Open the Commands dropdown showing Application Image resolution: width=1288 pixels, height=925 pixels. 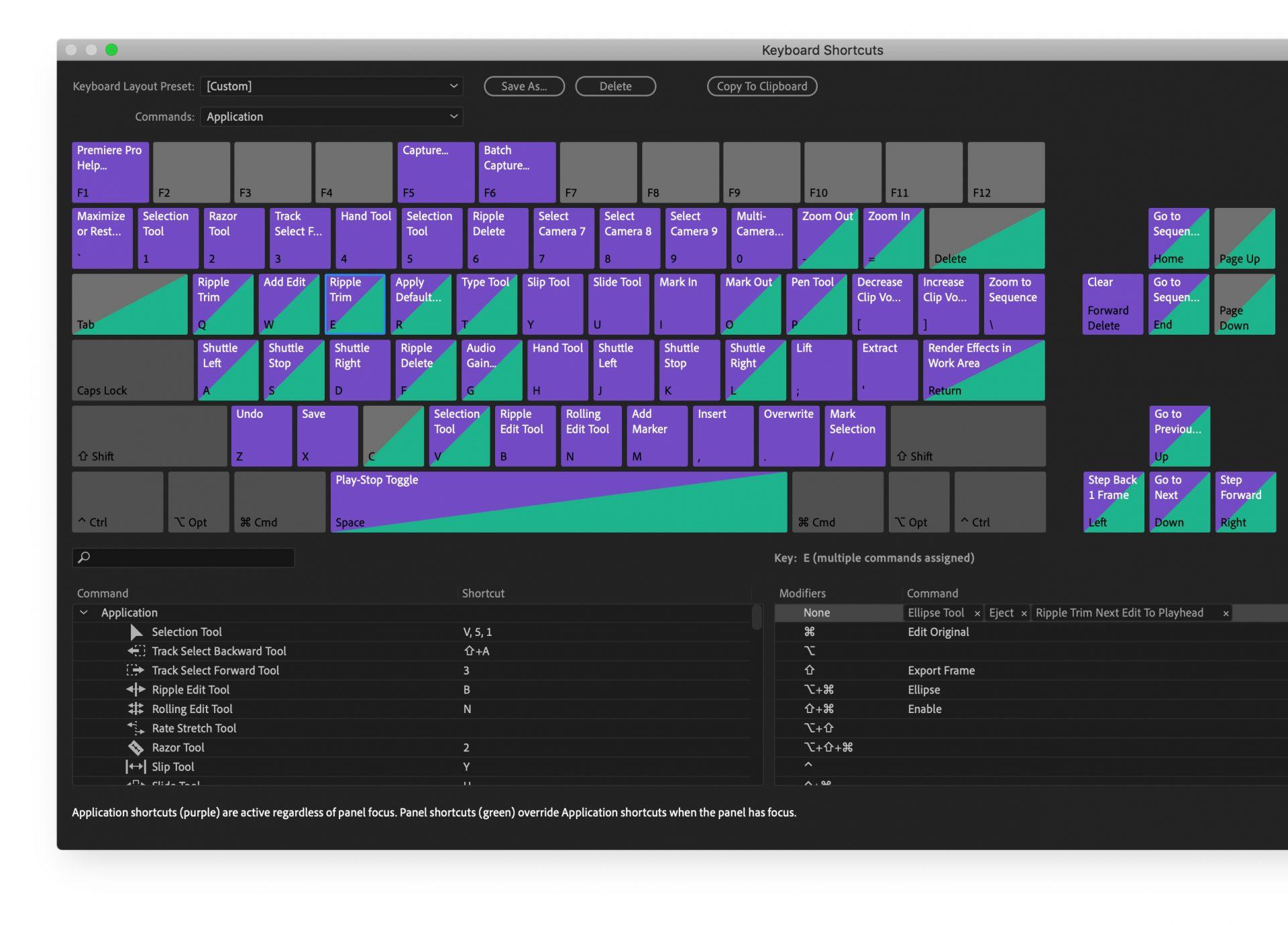tap(331, 117)
